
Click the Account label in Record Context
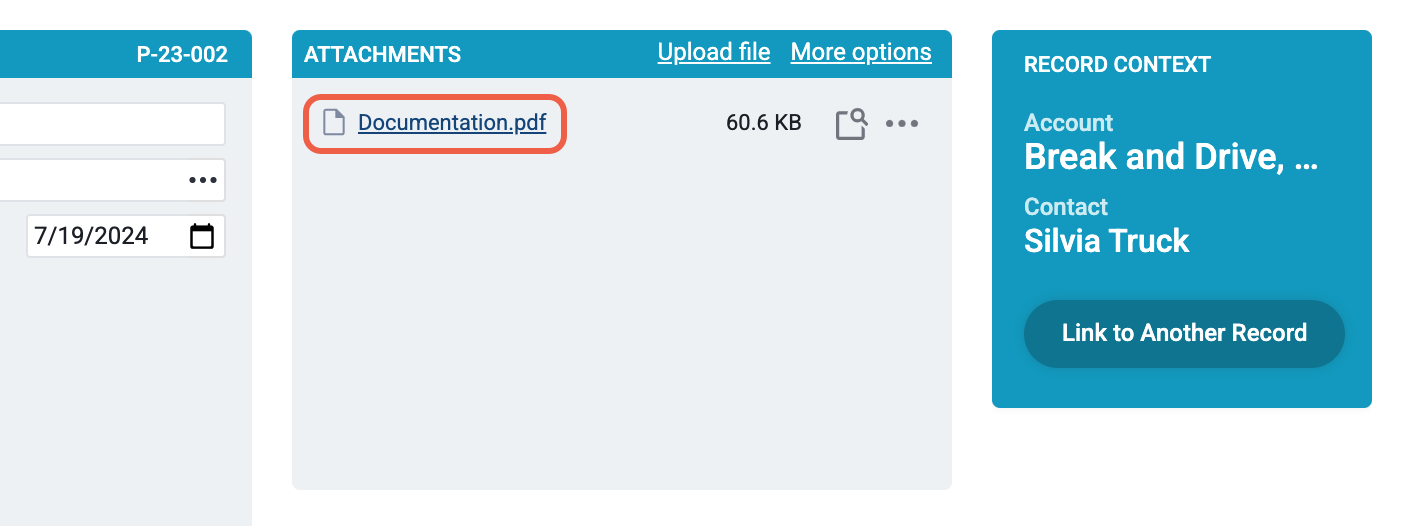(1068, 123)
